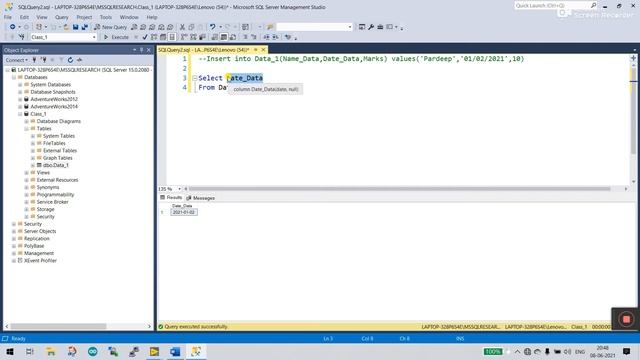Expand the AdventureWorks2012 database node

[x=20, y=99]
